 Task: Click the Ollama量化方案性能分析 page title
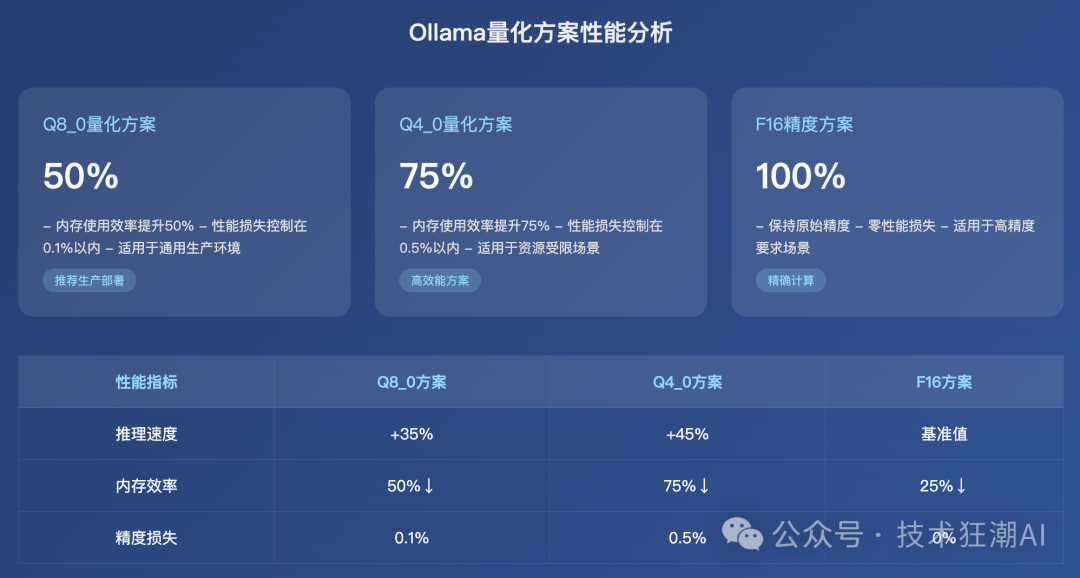click(x=540, y=33)
